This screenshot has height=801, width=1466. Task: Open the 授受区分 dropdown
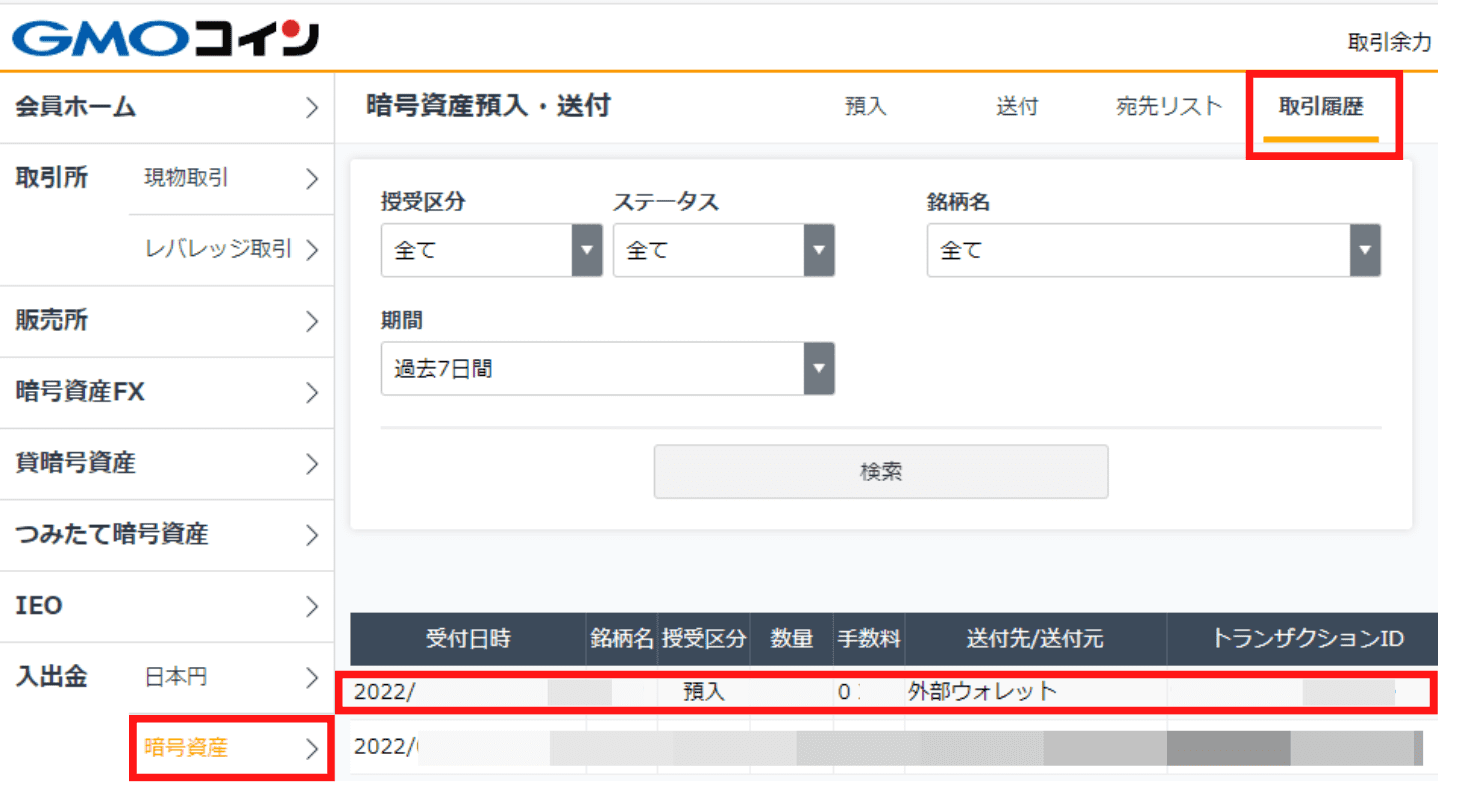coord(491,250)
